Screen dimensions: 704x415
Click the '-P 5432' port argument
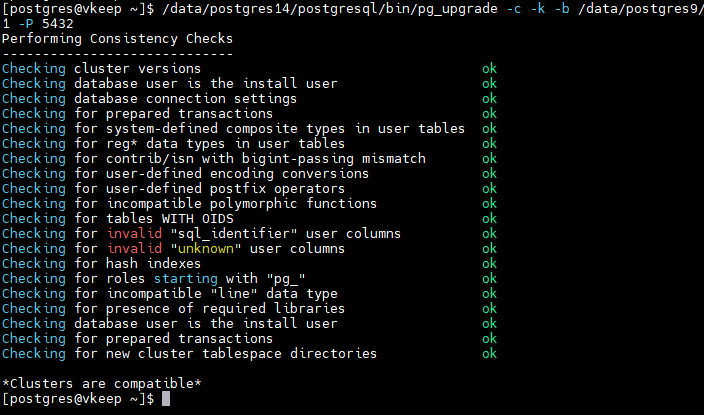(46, 24)
